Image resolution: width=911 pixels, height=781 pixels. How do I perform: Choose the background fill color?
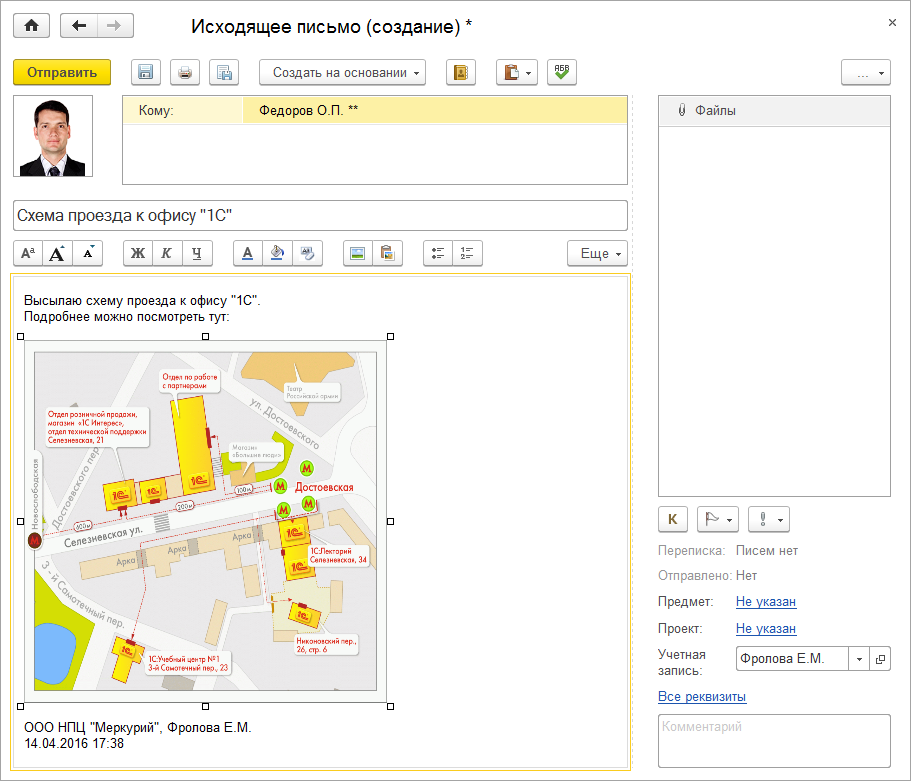point(277,253)
